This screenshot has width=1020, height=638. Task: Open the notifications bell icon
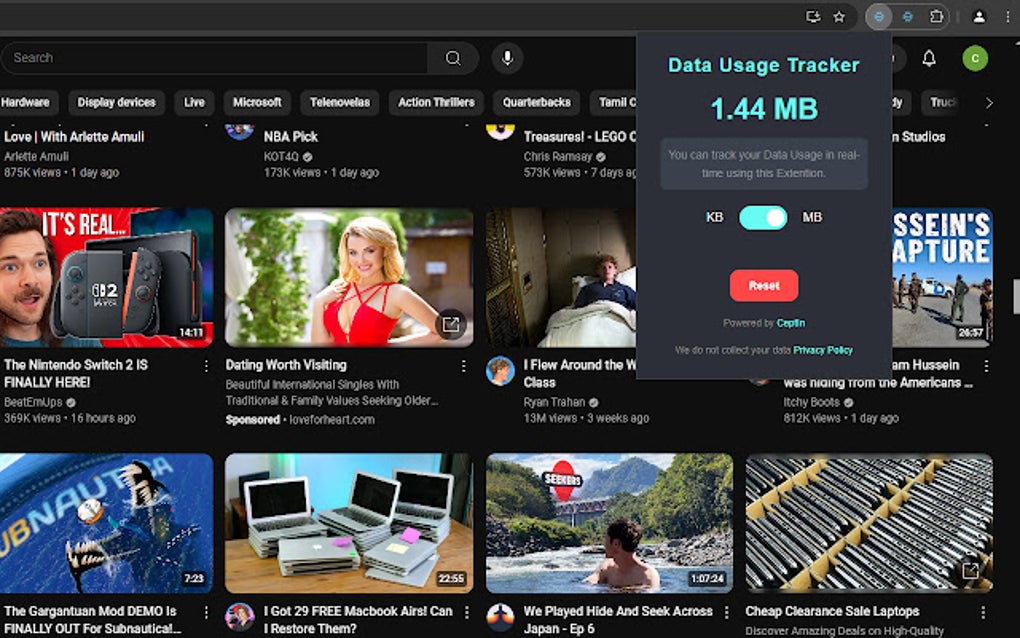(x=929, y=58)
